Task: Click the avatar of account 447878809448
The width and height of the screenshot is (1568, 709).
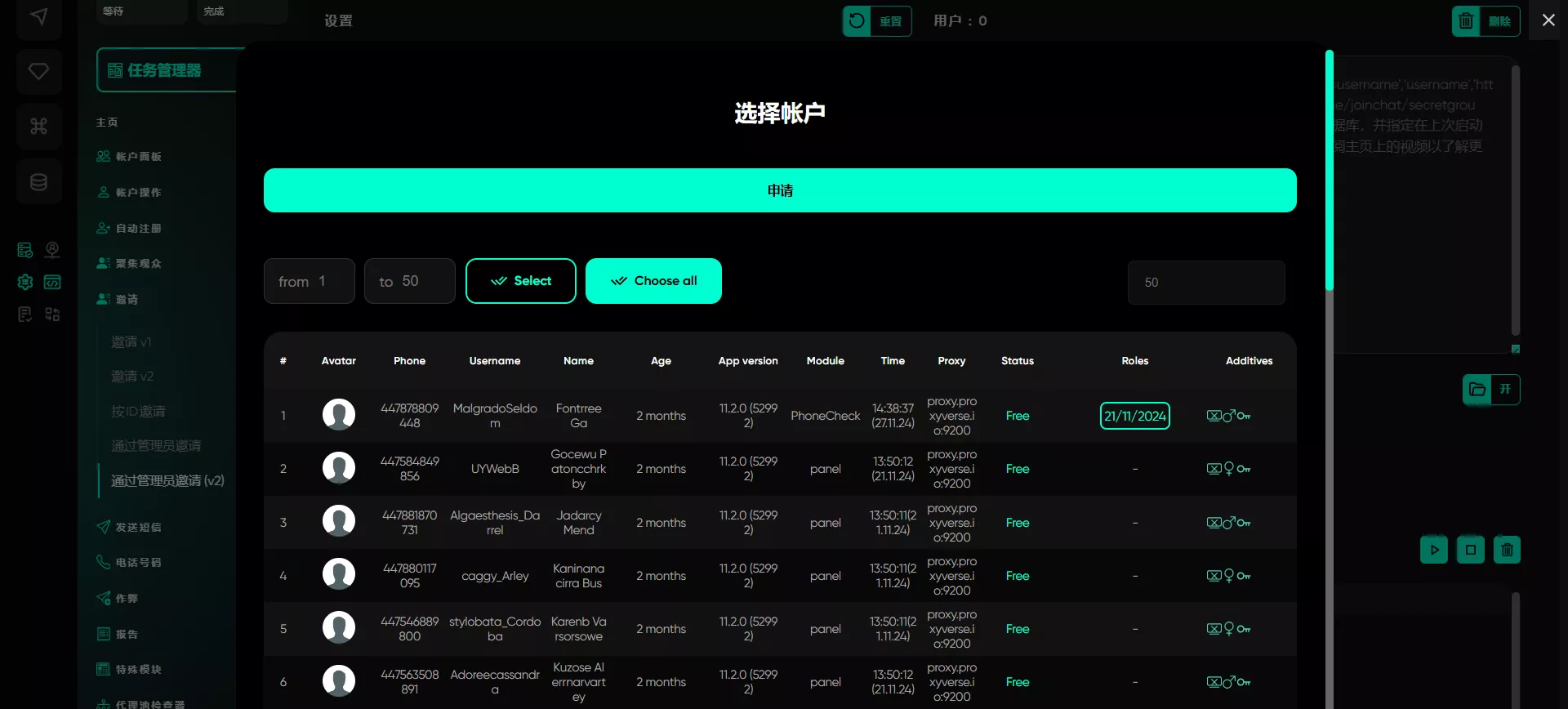Action: (339, 415)
